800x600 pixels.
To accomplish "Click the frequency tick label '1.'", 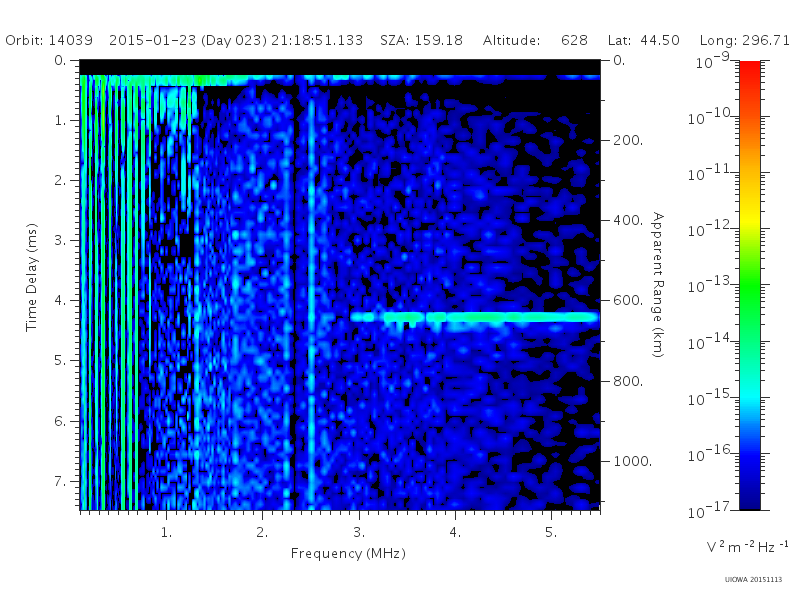I will (x=166, y=533).
